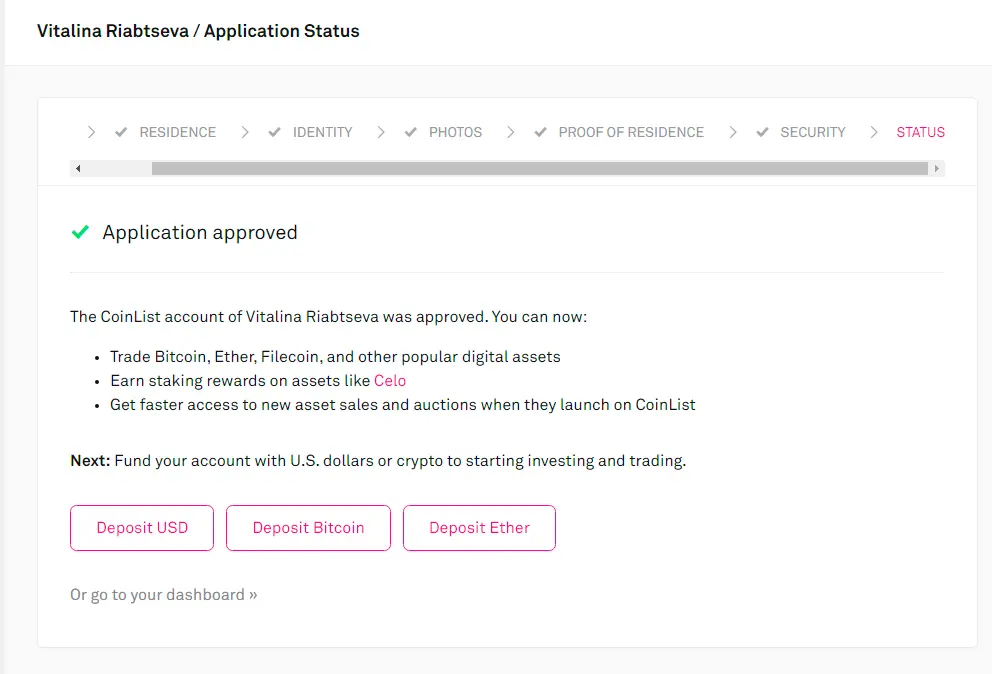The width and height of the screenshot is (992, 674).
Task: Click the chevron arrow before Security
Action: 733,132
